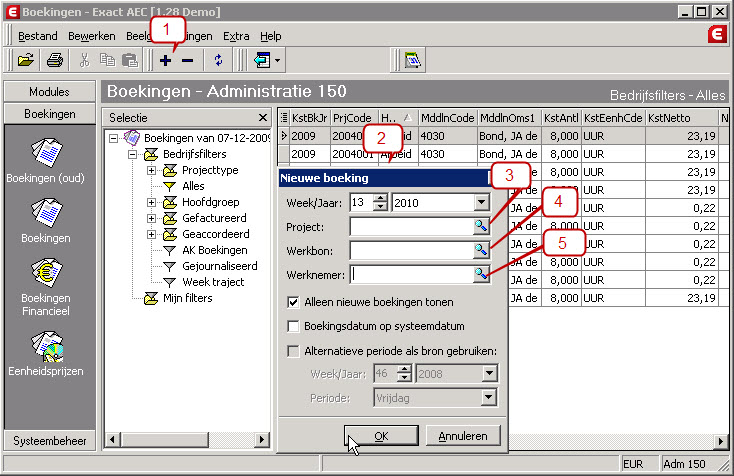Collapse the Bedrijfsfilters tree node
Screen dimensions: 734x476
pyautogui.click(x=132, y=154)
